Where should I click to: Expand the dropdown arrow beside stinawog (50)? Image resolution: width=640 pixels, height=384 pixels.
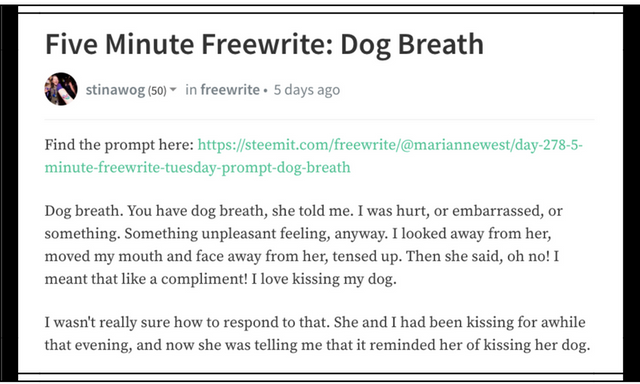tap(173, 89)
